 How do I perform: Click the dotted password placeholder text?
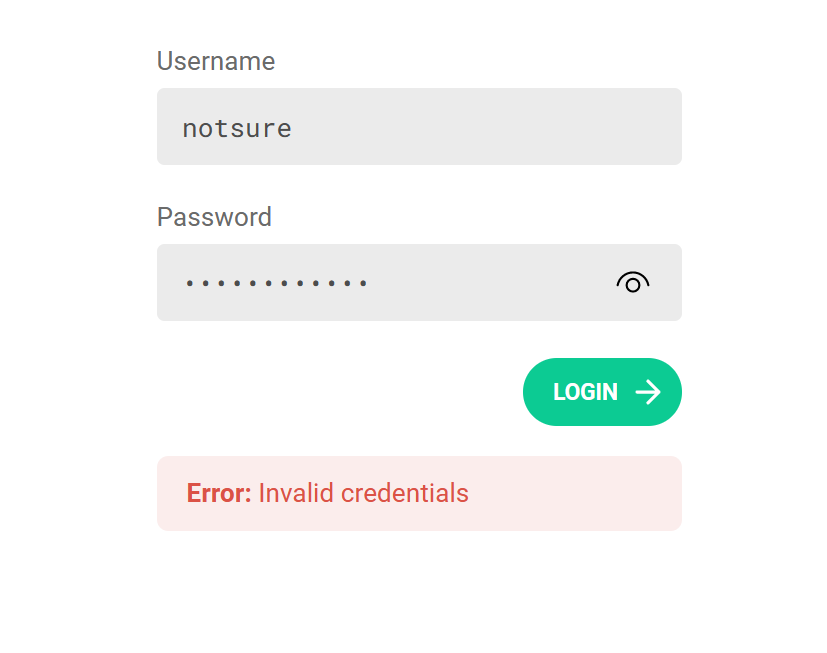click(x=276, y=283)
